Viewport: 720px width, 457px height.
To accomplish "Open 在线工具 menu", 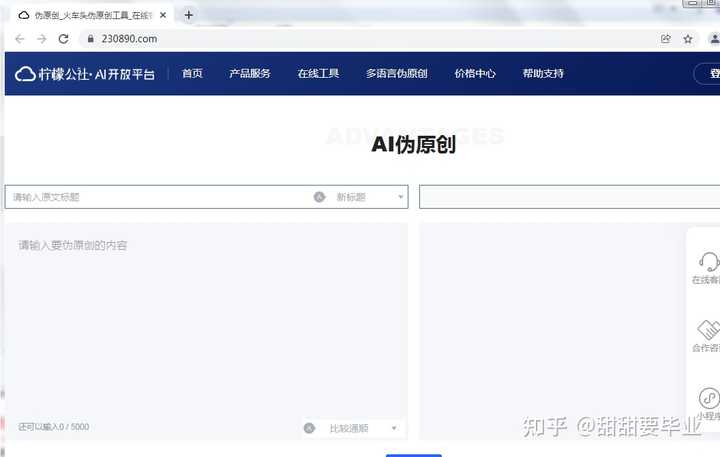I will point(318,73).
